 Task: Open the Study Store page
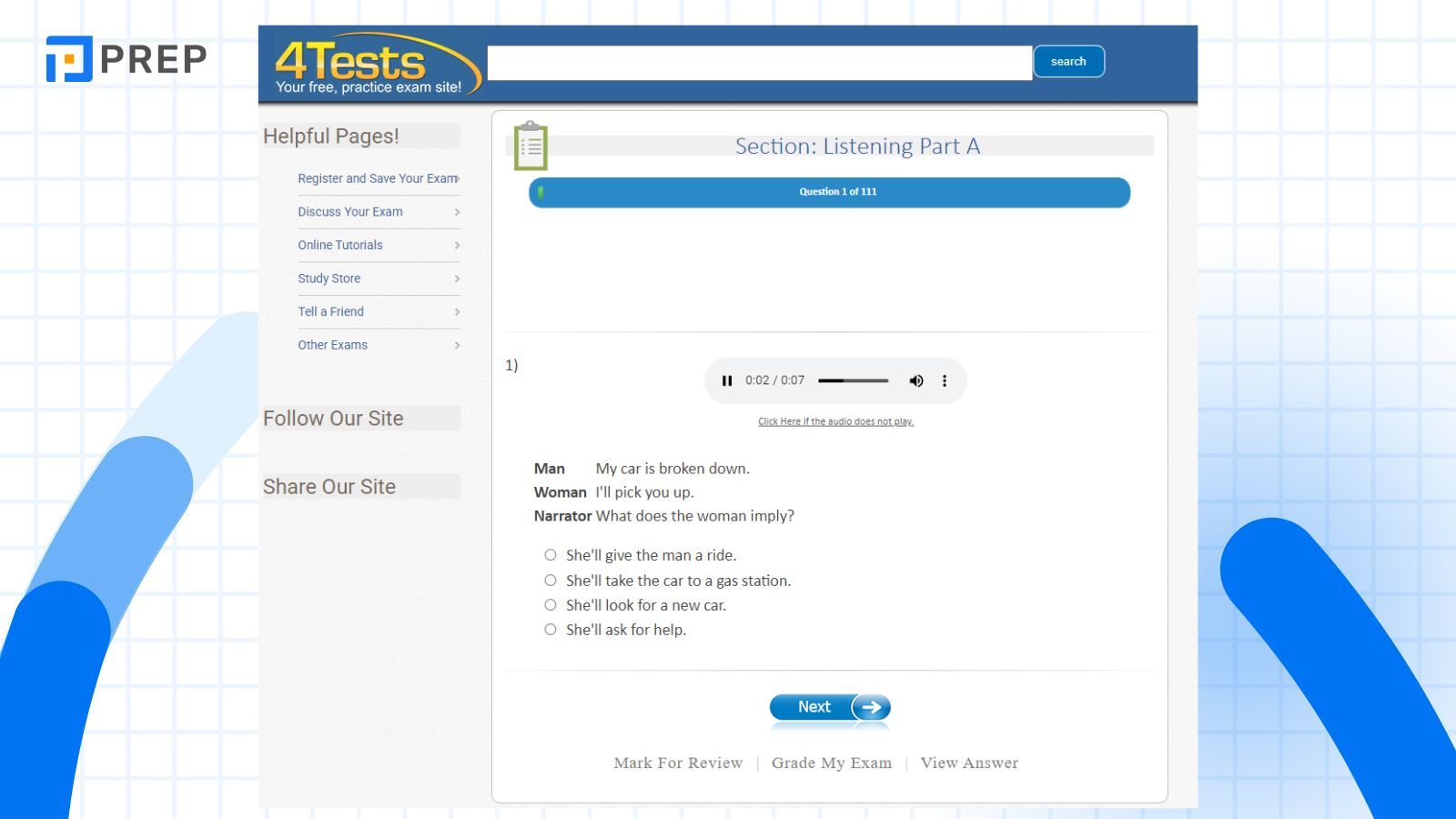click(329, 278)
